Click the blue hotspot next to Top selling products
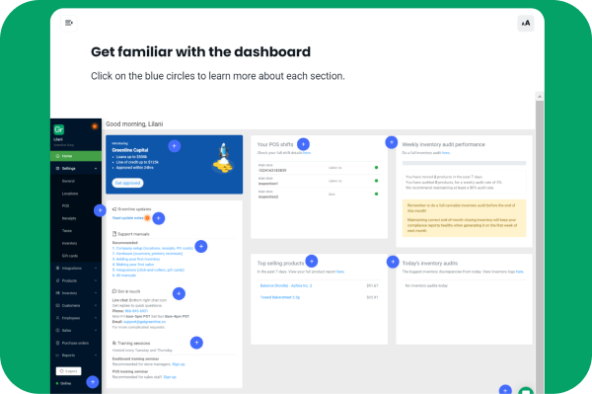Screen dimensions: 592x394 [311, 261]
